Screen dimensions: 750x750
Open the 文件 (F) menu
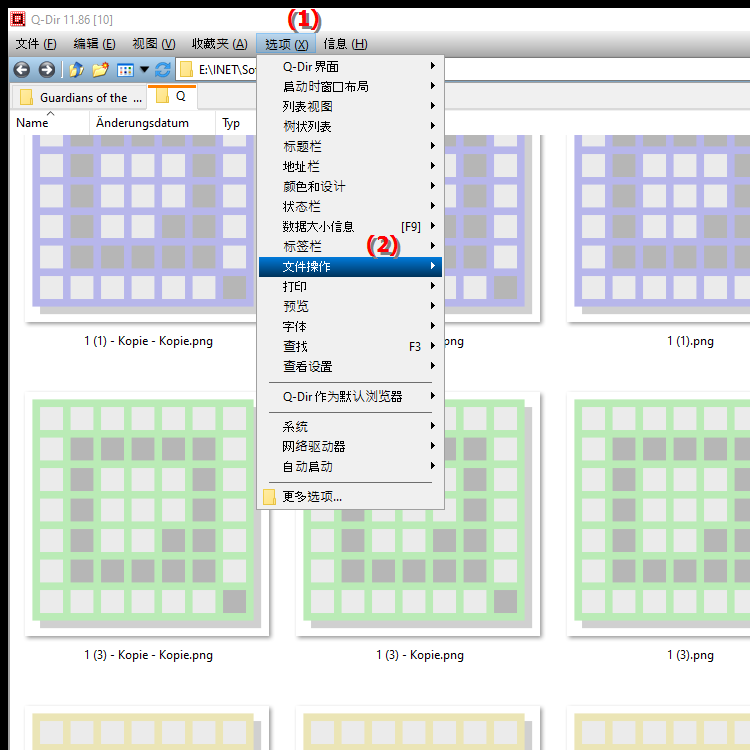tap(36, 44)
